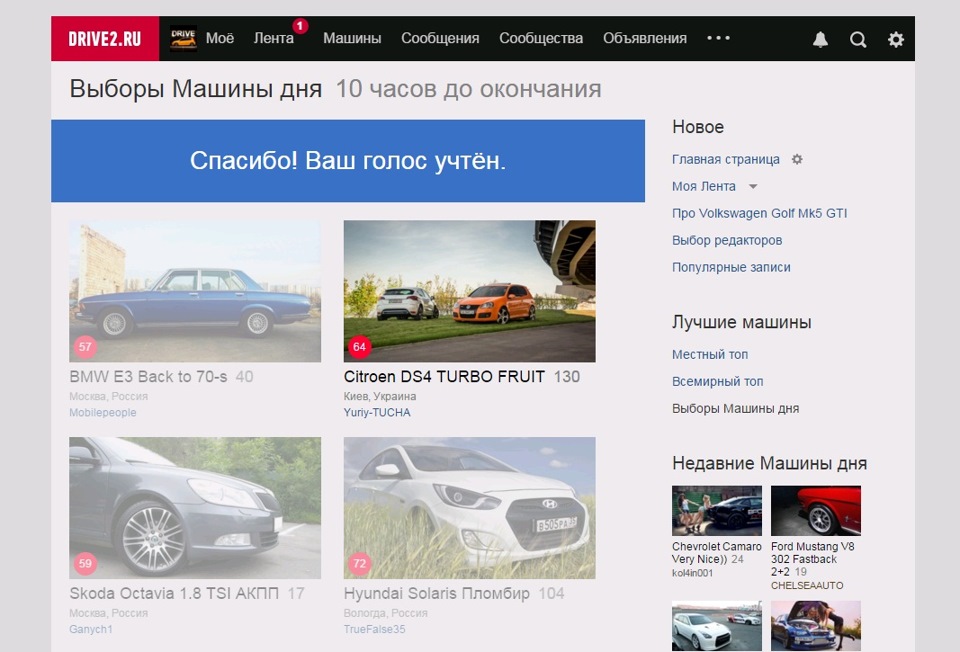This screenshot has height=652, width=960.
Task: Select Выборы Машины дня in sidebar
Action: point(735,408)
